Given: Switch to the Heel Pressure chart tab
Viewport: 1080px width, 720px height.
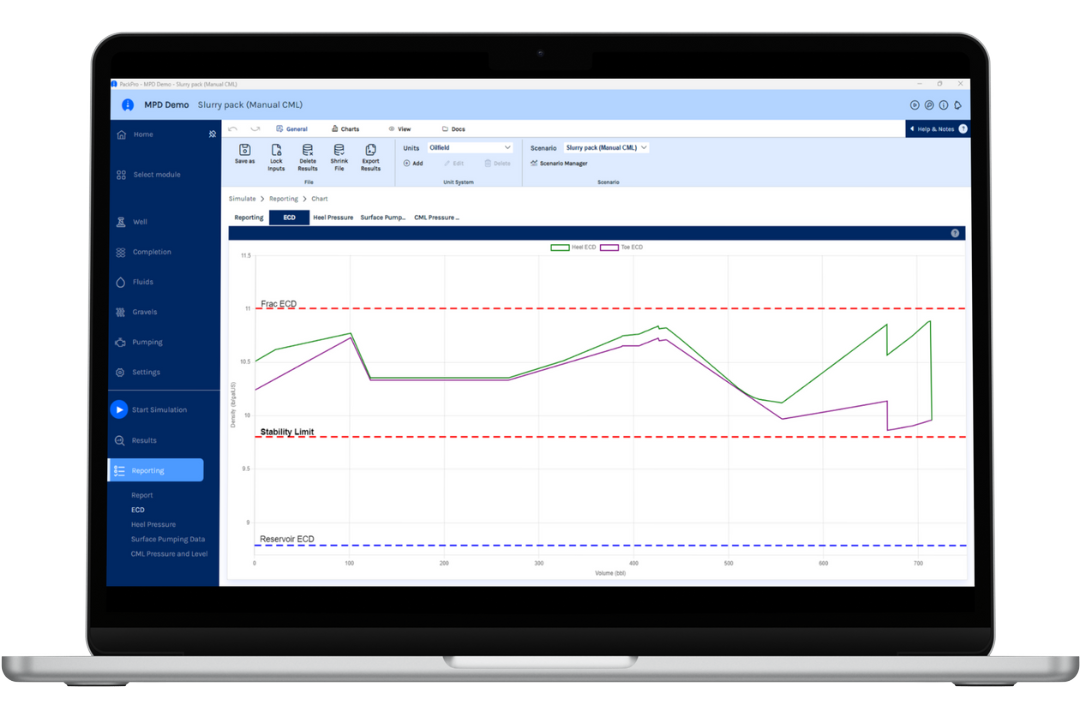Looking at the screenshot, I should point(333,218).
